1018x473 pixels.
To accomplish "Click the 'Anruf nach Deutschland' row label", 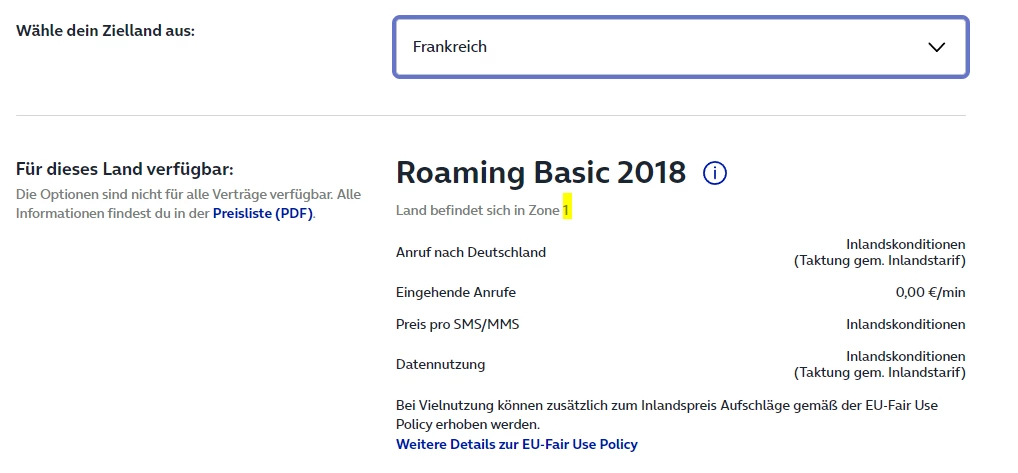I will click(x=471, y=252).
